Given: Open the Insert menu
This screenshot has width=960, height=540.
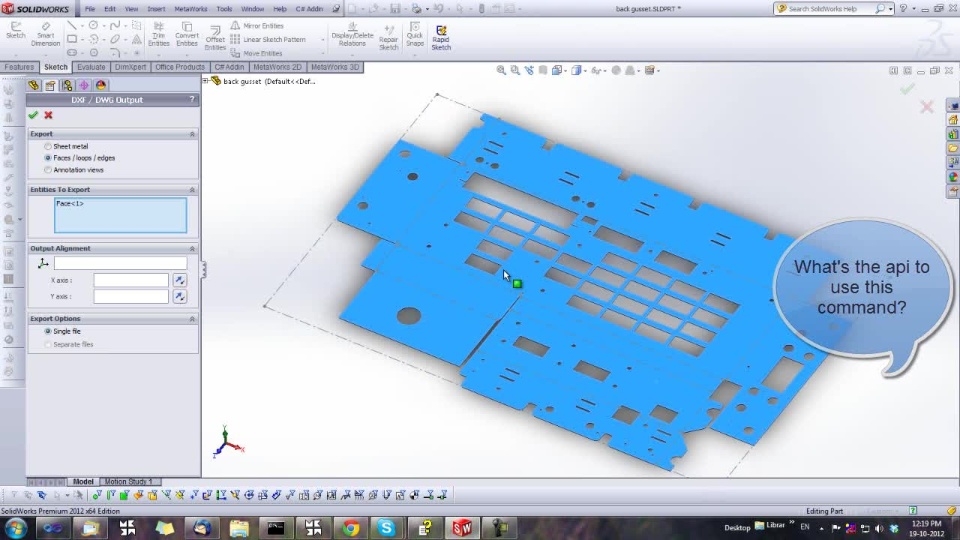Looking at the screenshot, I should [156, 9].
